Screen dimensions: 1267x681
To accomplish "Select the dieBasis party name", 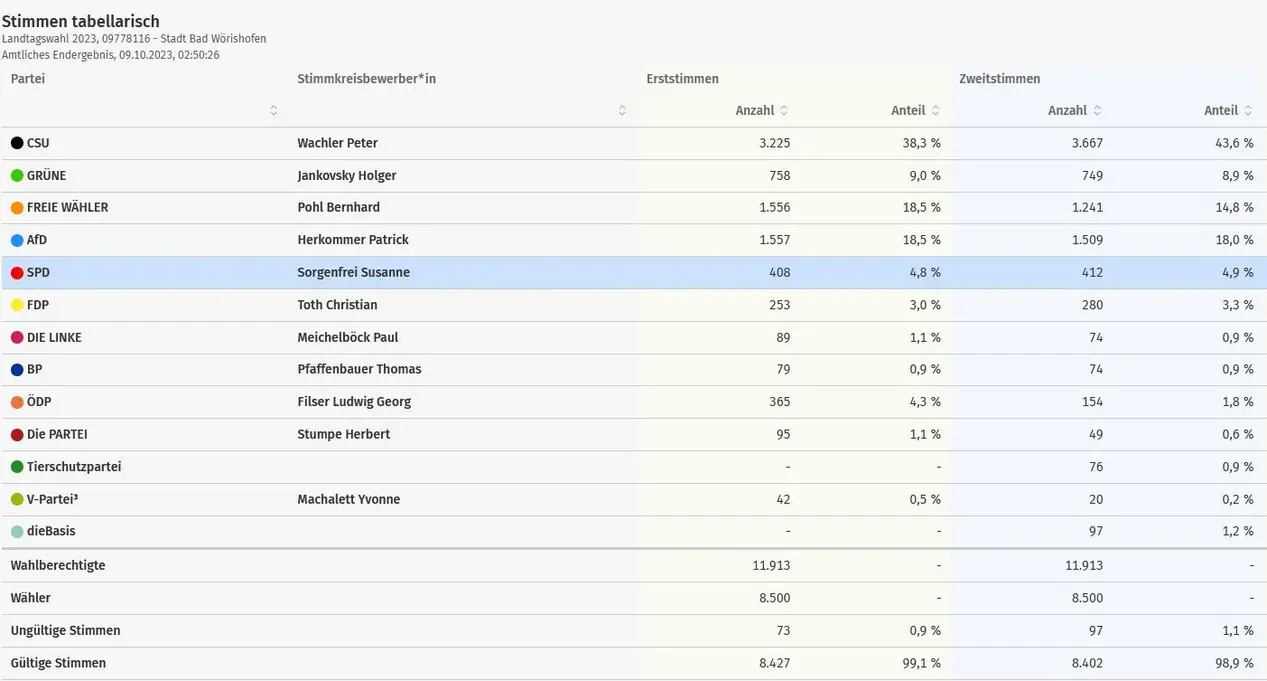I will pos(51,532).
